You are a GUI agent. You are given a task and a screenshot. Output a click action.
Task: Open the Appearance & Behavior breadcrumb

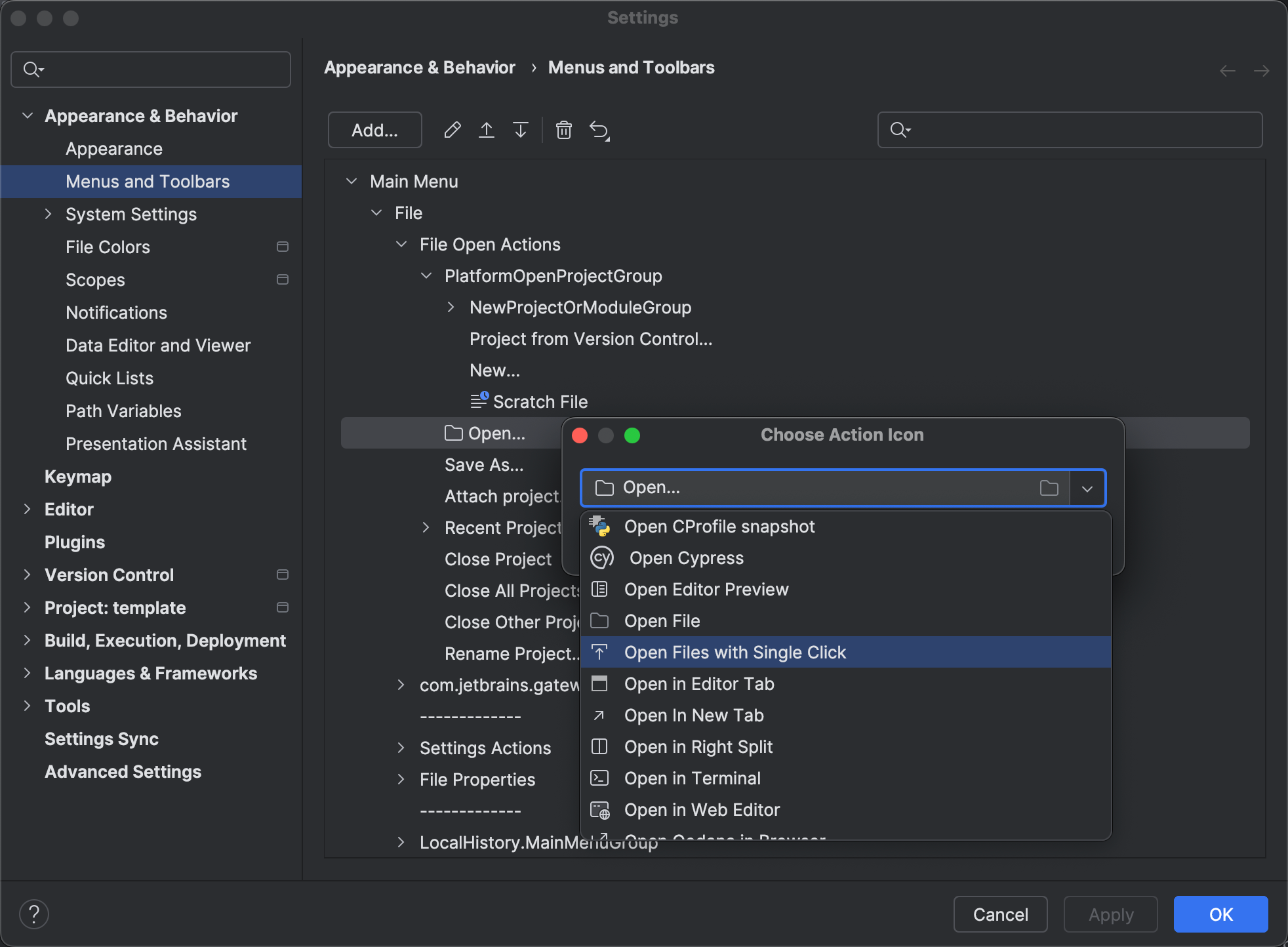(x=419, y=67)
